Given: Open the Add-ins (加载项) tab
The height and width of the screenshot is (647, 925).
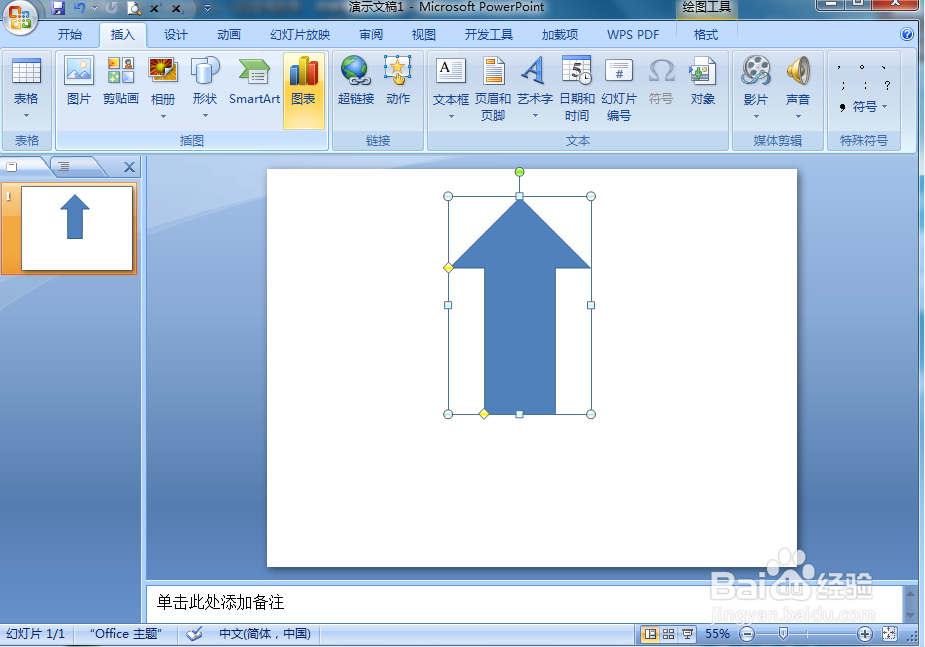Looking at the screenshot, I should [x=560, y=35].
